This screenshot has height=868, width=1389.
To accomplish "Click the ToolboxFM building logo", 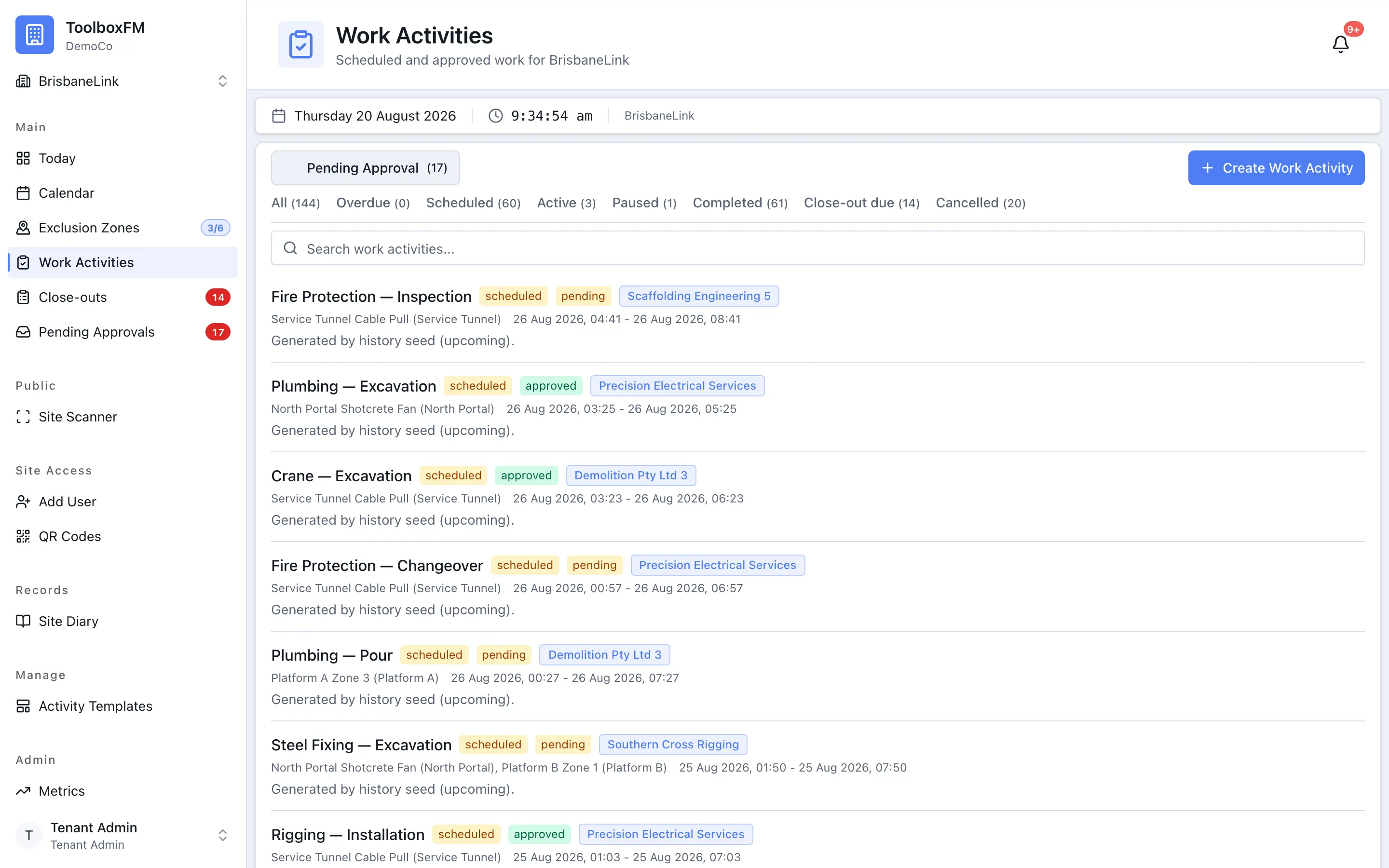I will [x=34, y=34].
